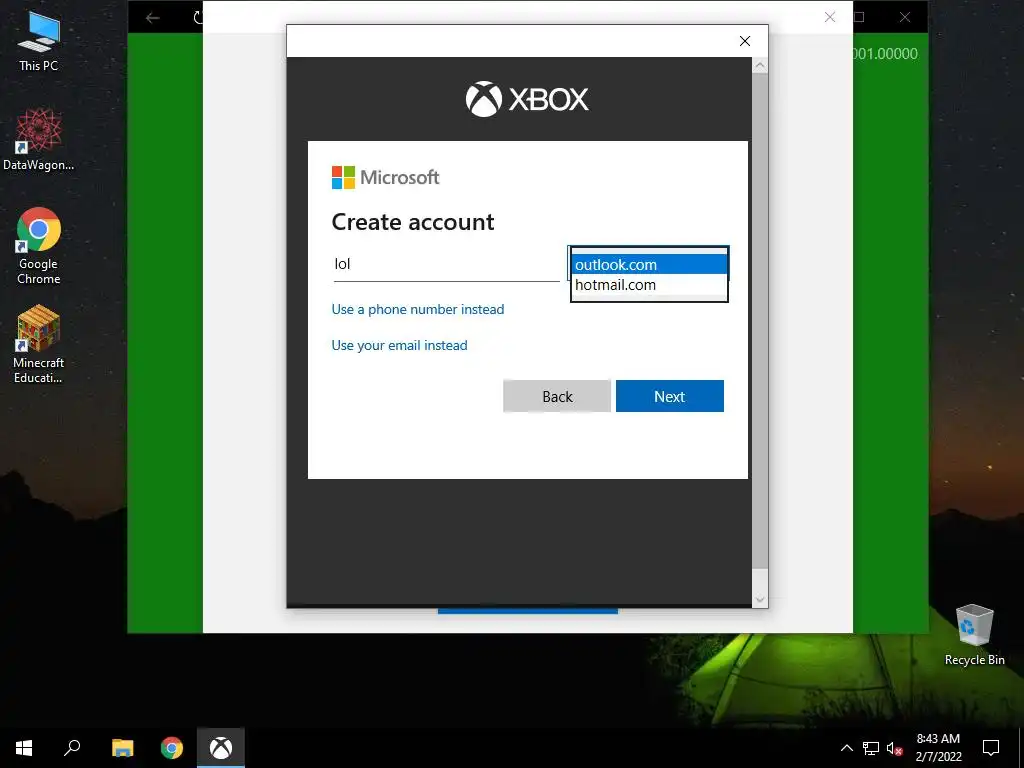Open This PC desktop icon
The width and height of the screenshot is (1024, 768).
(39, 41)
